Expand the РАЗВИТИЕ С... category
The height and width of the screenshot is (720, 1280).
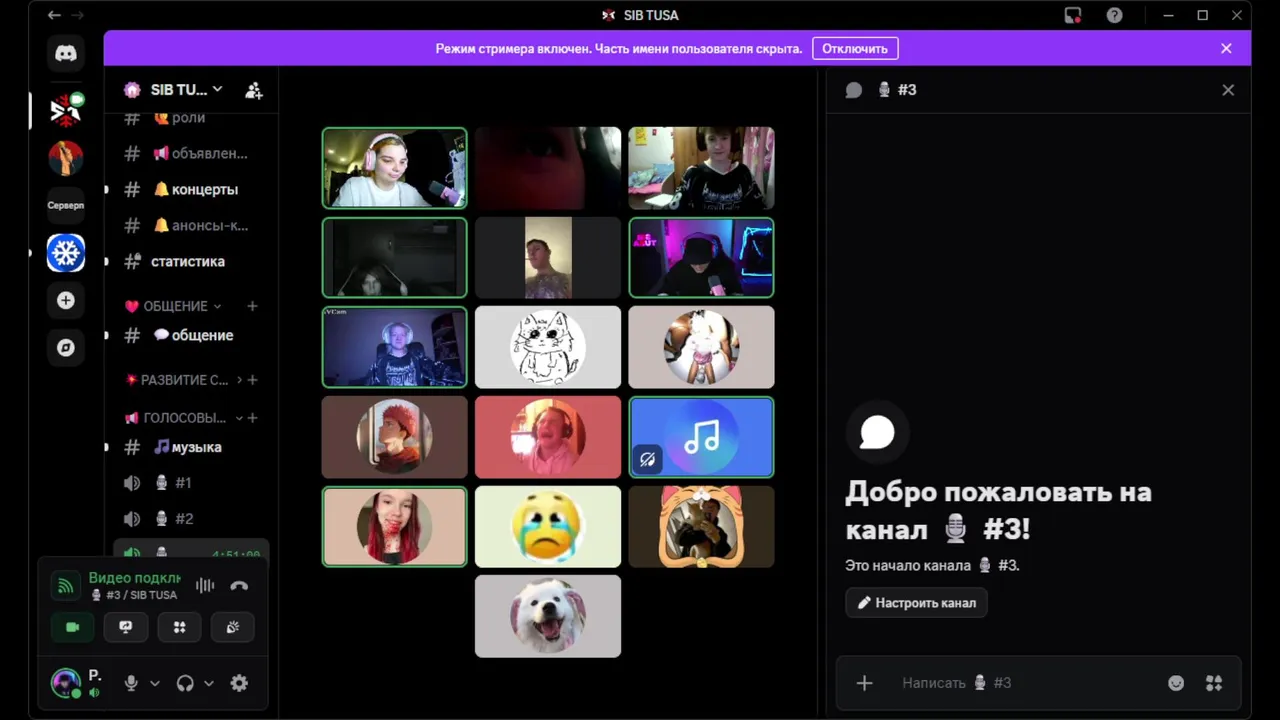[184, 380]
